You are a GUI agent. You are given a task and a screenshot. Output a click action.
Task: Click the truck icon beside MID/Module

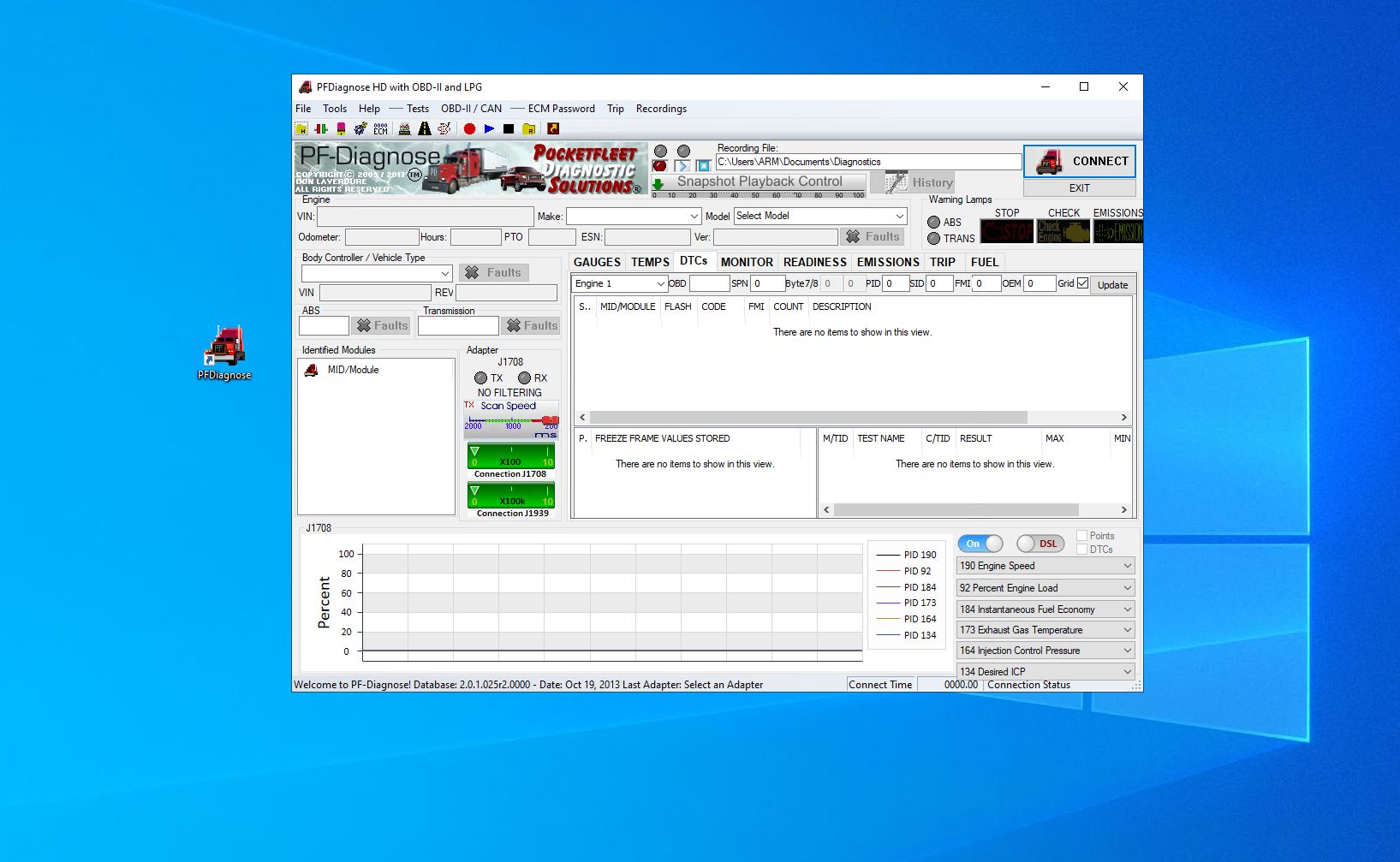(311, 370)
